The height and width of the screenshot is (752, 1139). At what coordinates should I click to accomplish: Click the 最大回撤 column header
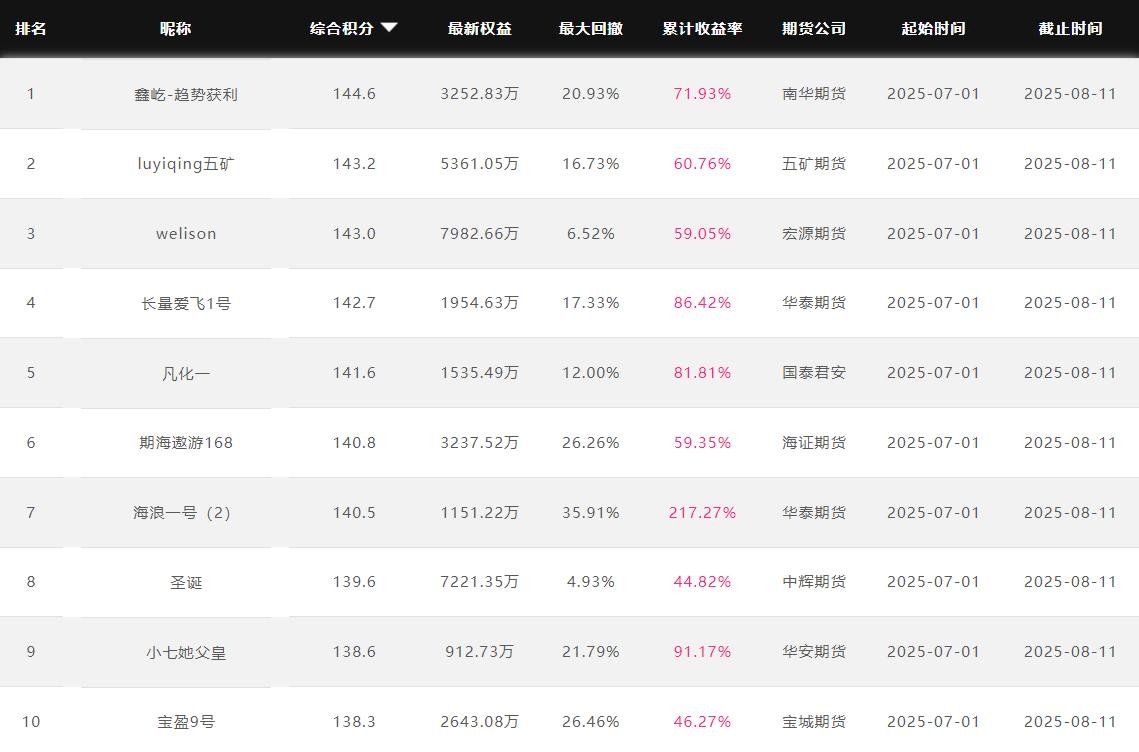(x=591, y=28)
